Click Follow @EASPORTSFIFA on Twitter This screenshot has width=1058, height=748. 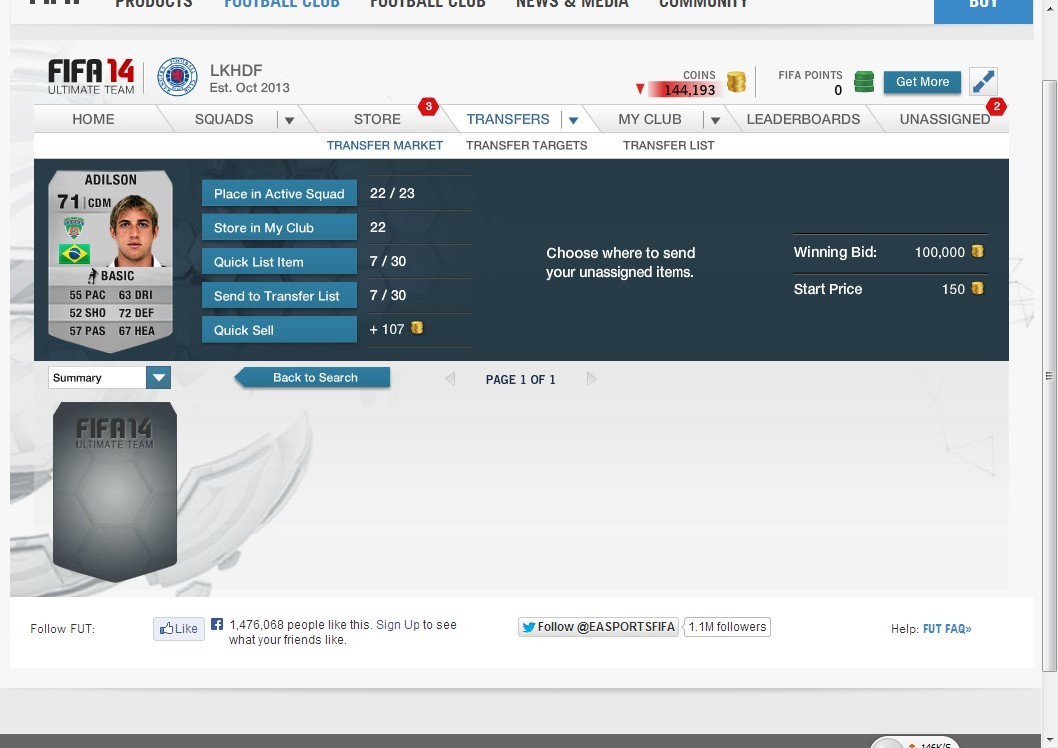tap(598, 627)
